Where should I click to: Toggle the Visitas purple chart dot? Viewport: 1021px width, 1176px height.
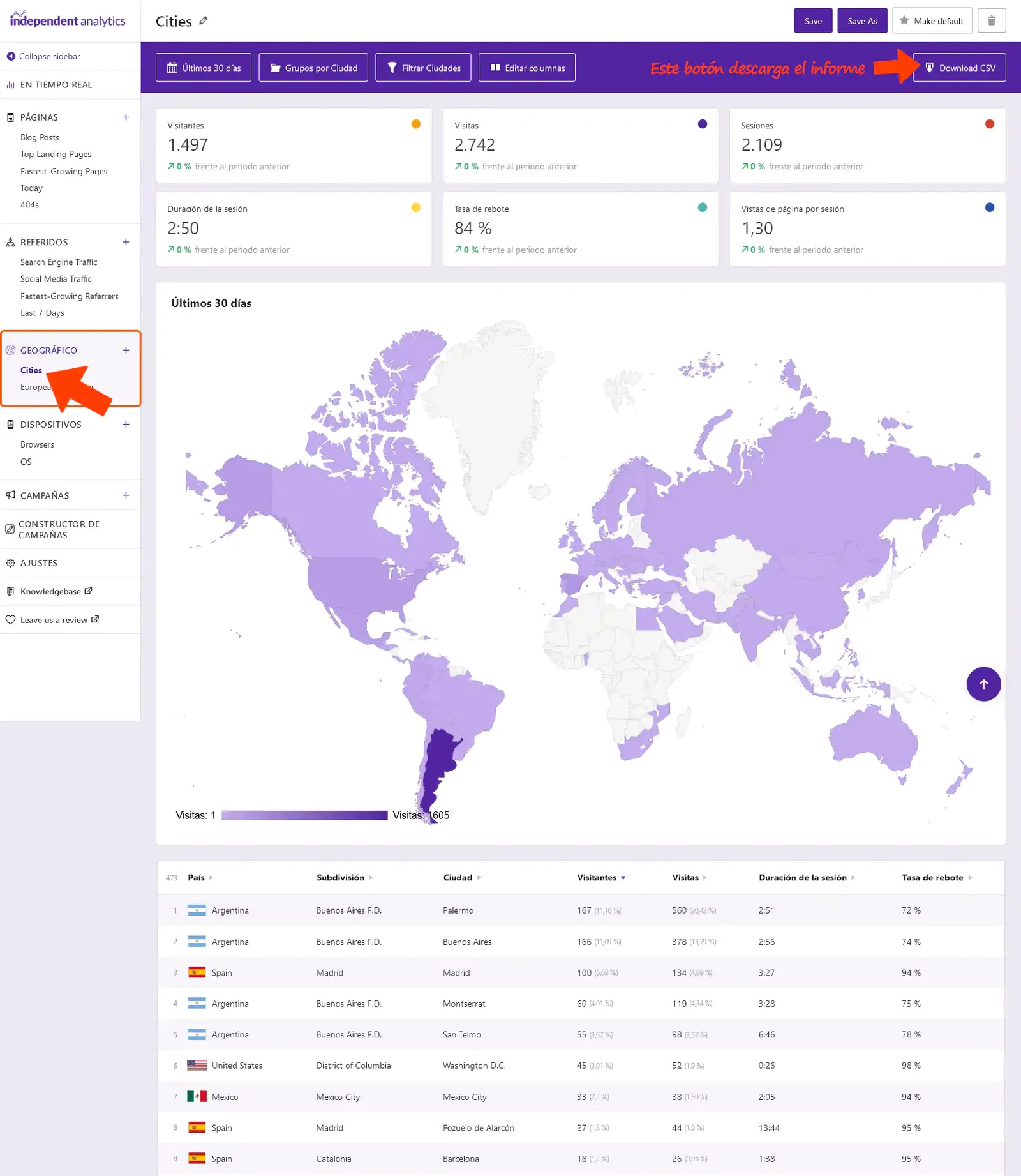(x=703, y=124)
